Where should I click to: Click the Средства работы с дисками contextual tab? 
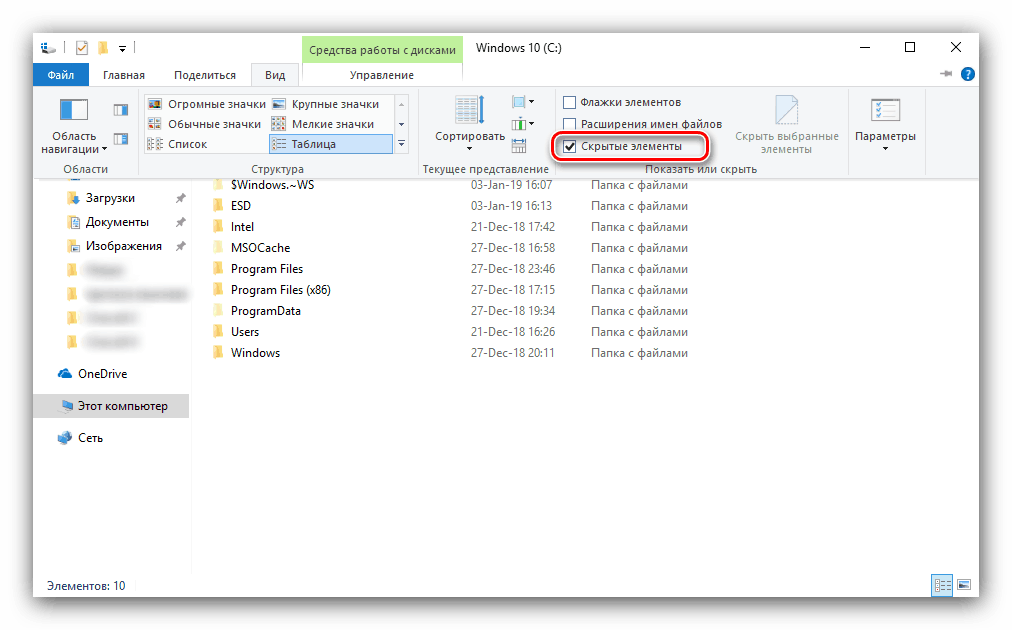click(x=382, y=50)
